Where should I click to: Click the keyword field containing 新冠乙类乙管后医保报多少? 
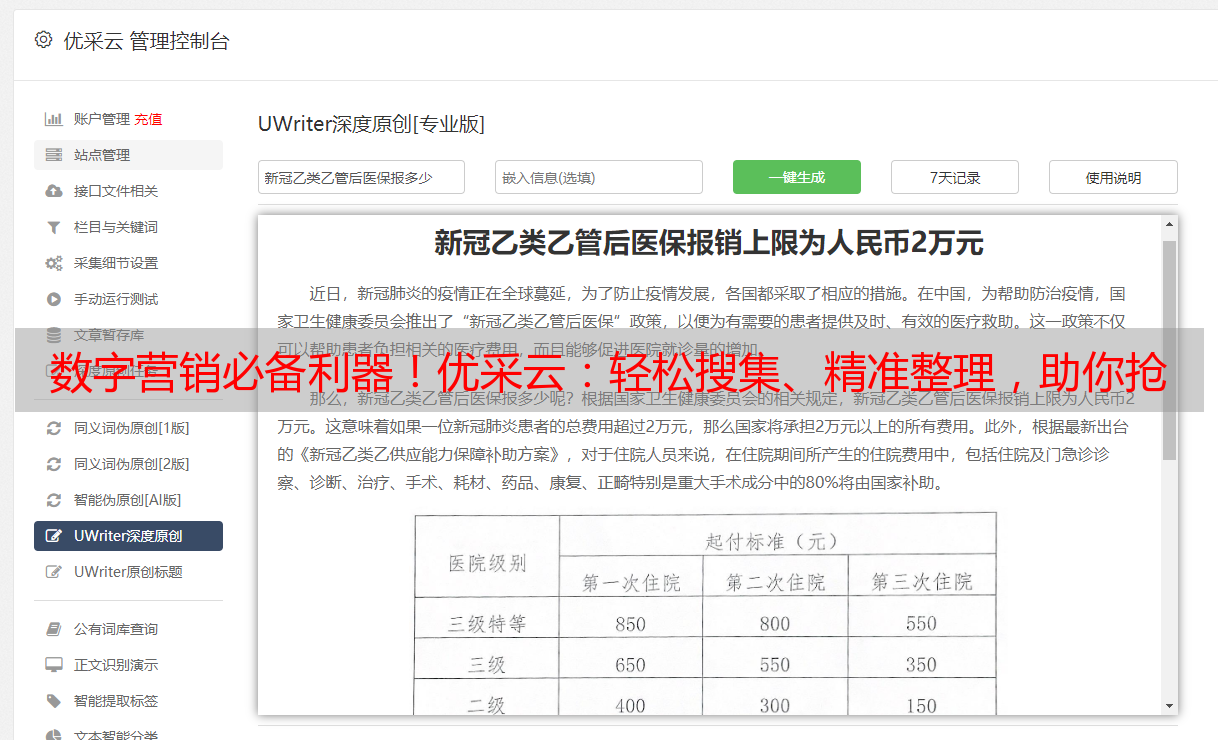[x=361, y=177]
